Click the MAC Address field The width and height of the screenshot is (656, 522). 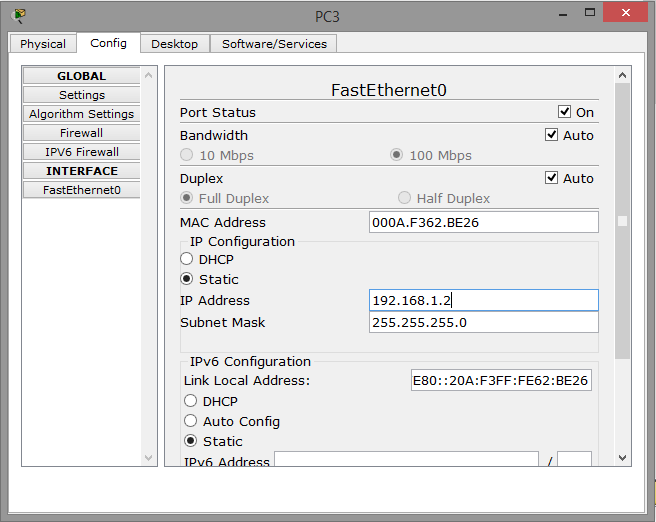(484, 222)
